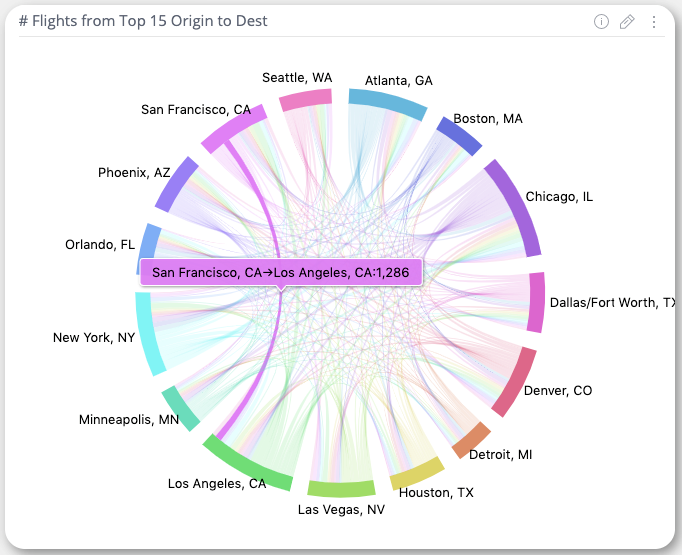Click the Detroit, MI arc segment
The image size is (682, 555).
[471, 440]
